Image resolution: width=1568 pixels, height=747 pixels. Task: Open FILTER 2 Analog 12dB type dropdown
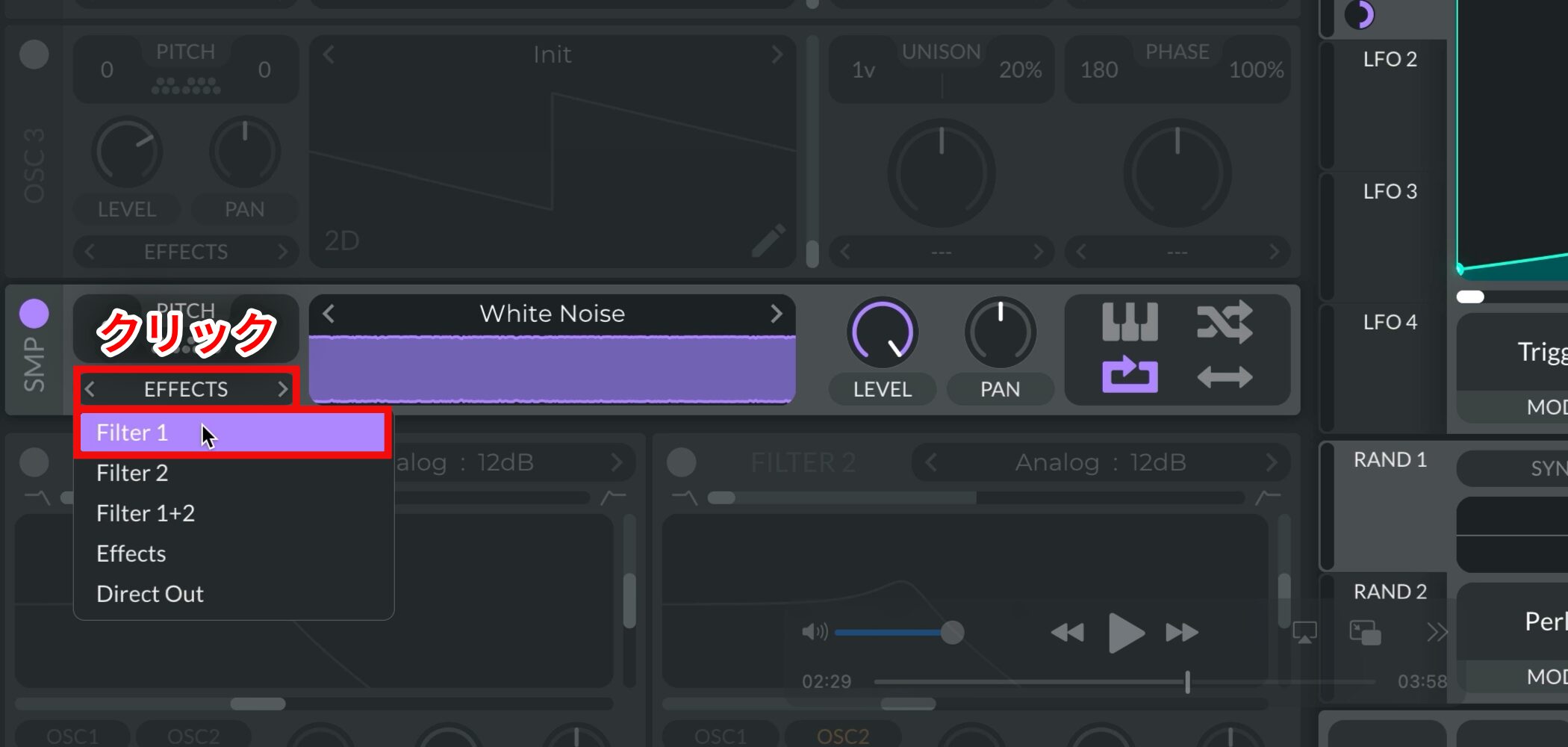click(1101, 462)
